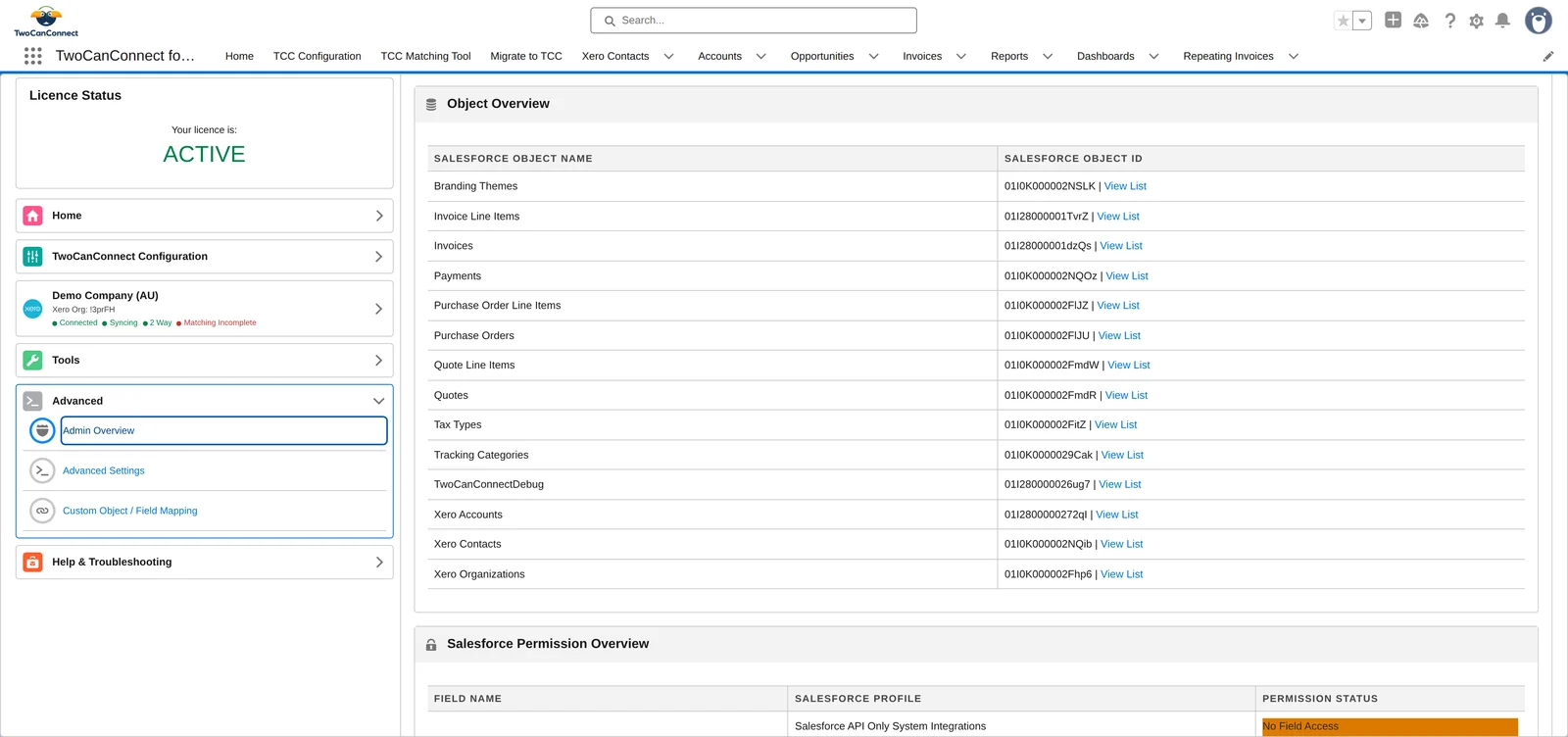Click the edit navigation pencil icon

point(1548,57)
